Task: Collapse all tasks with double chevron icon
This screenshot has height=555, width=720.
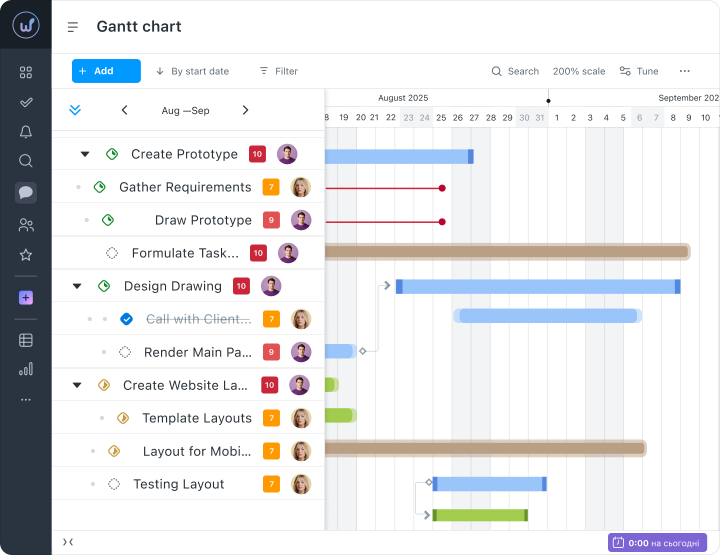Action: pos(75,110)
